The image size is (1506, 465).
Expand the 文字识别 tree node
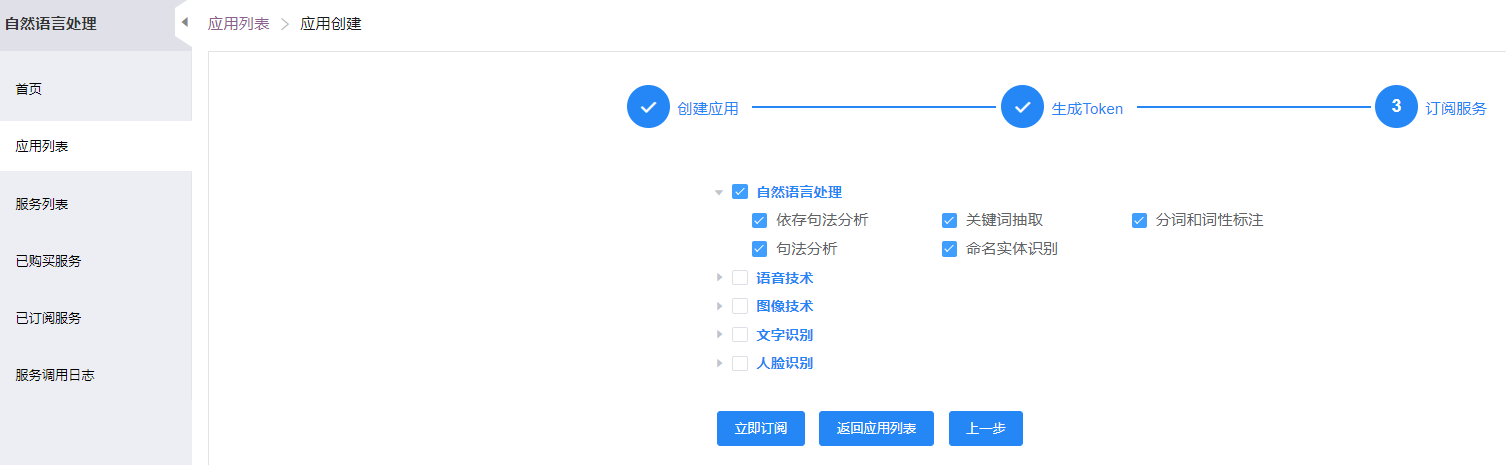coord(719,335)
